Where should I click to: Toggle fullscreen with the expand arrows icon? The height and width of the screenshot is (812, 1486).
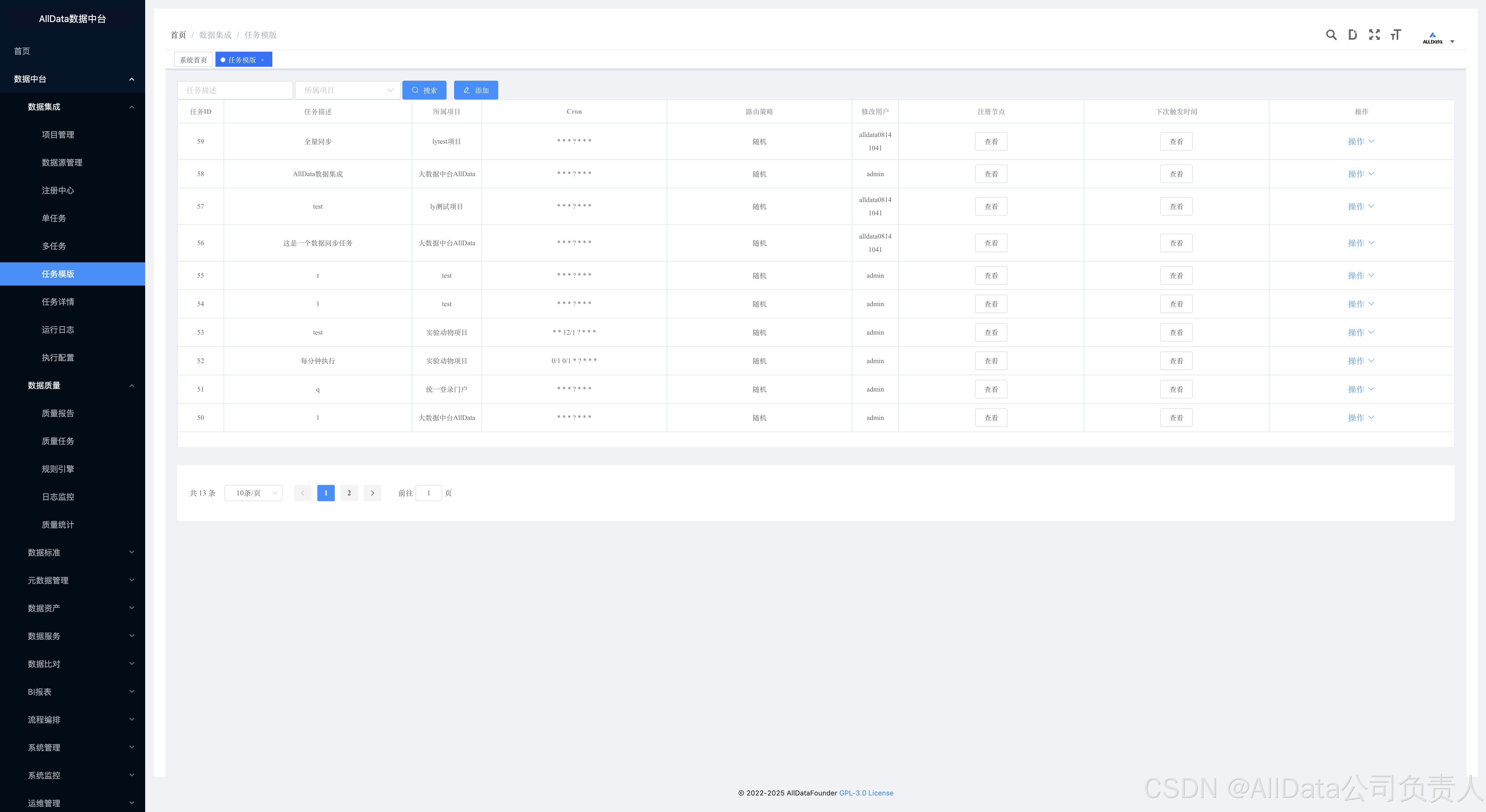(x=1374, y=35)
